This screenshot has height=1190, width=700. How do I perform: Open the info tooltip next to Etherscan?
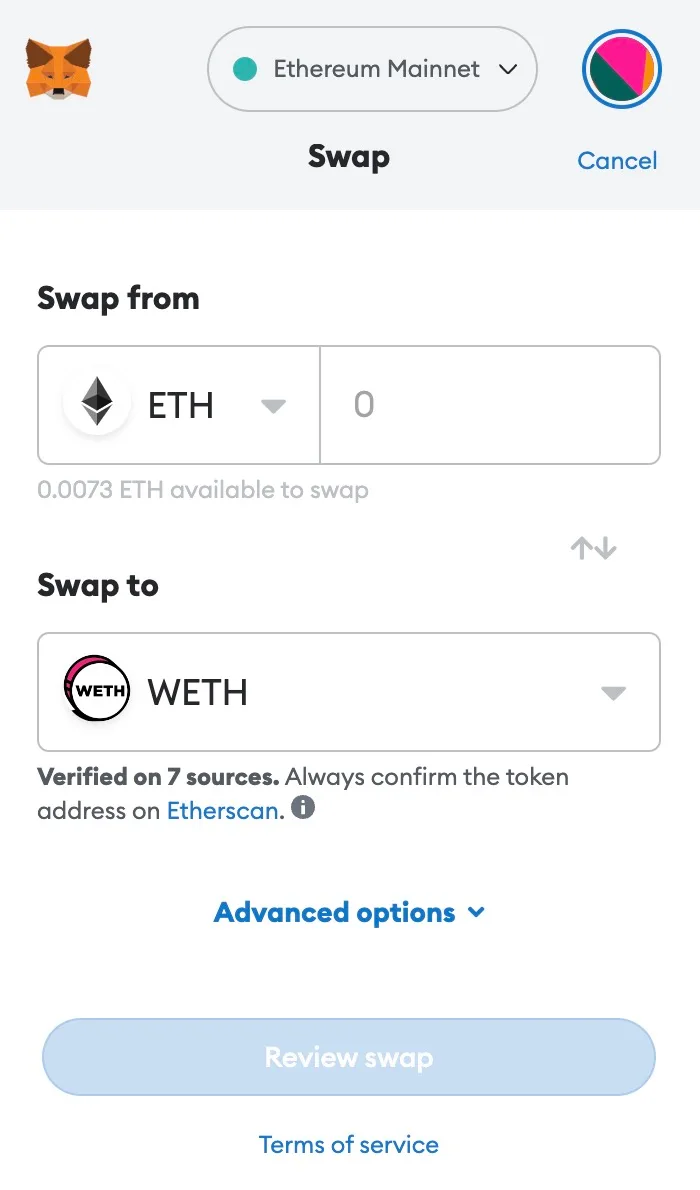click(x=303, y=807)
